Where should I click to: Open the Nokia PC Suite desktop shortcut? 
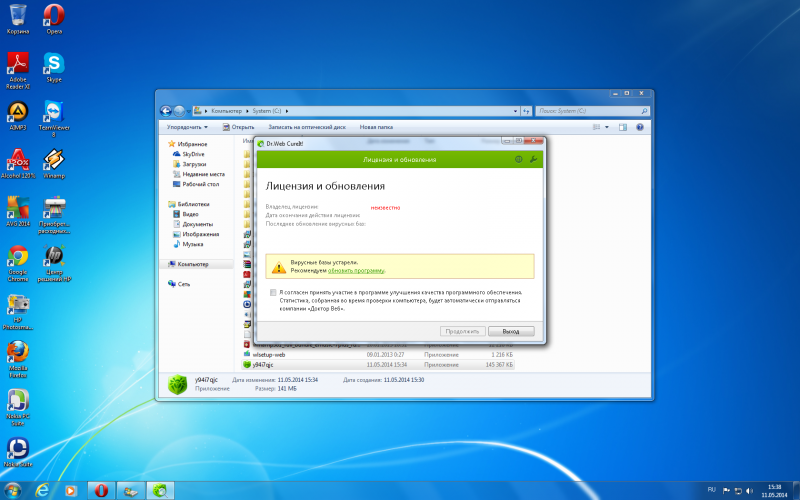point(18,407)
